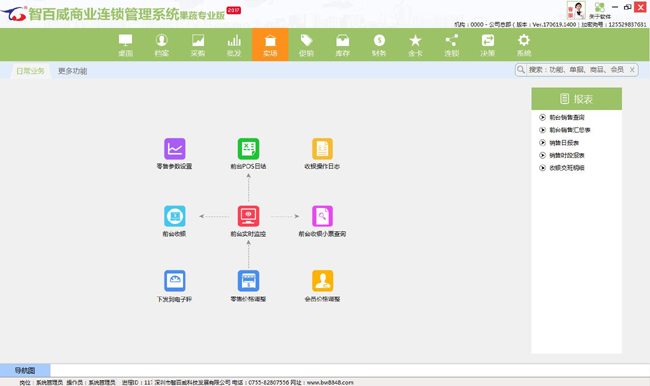Open the 决策 (Decision) module

(488, 45)
